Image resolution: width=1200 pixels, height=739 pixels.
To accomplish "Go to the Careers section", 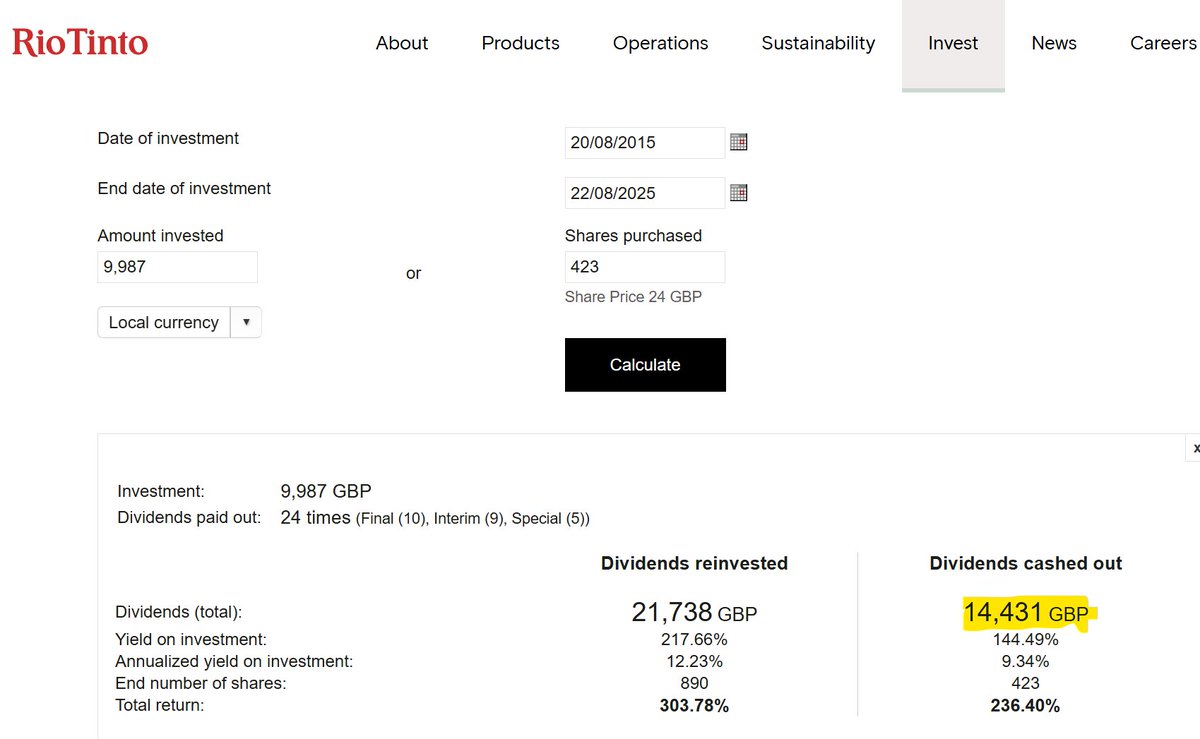I will point(1163,43).
